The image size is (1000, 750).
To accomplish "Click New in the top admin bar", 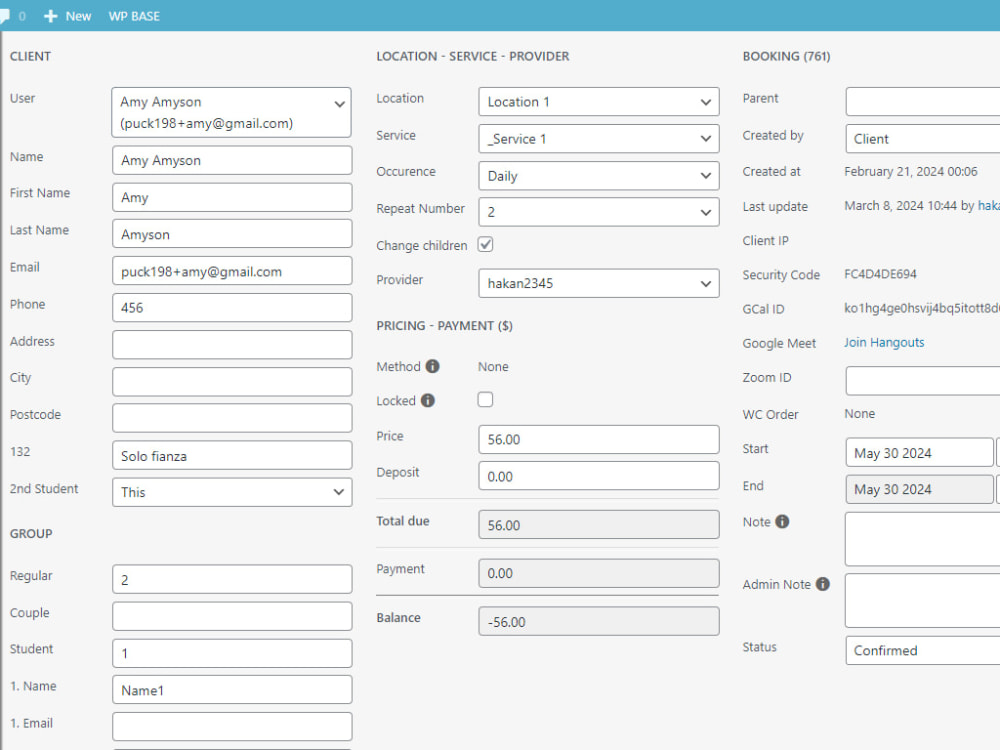I will tap(75, 15).
